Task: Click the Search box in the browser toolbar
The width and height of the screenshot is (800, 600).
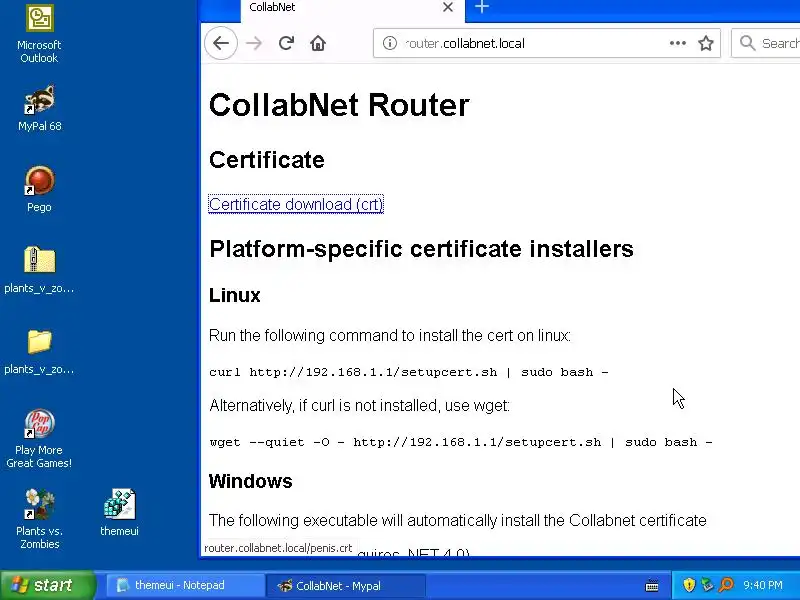Action: [x=766, y=43]
